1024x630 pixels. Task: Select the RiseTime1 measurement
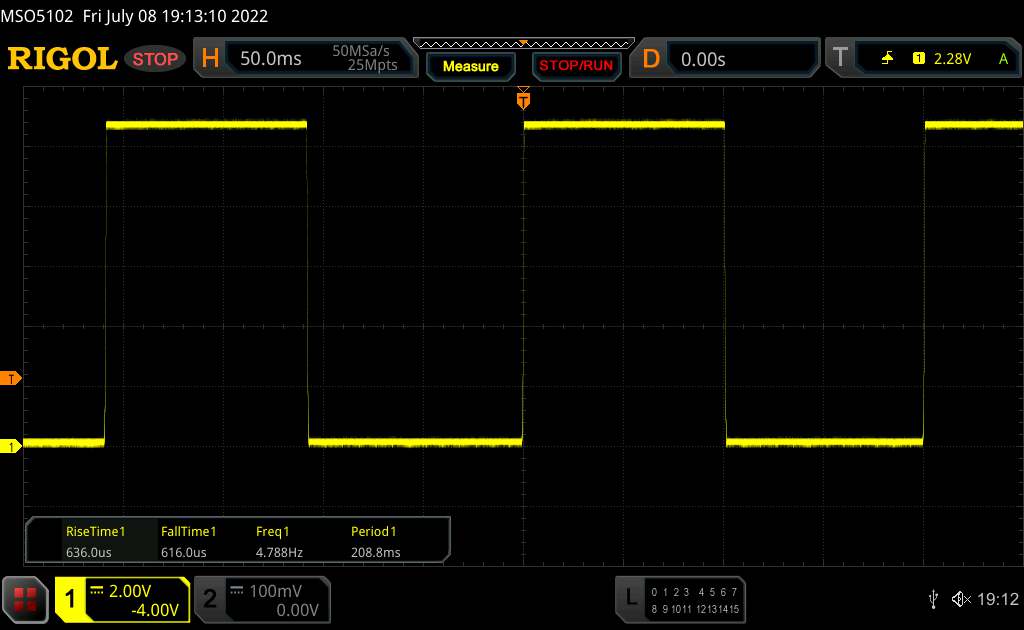95,531
